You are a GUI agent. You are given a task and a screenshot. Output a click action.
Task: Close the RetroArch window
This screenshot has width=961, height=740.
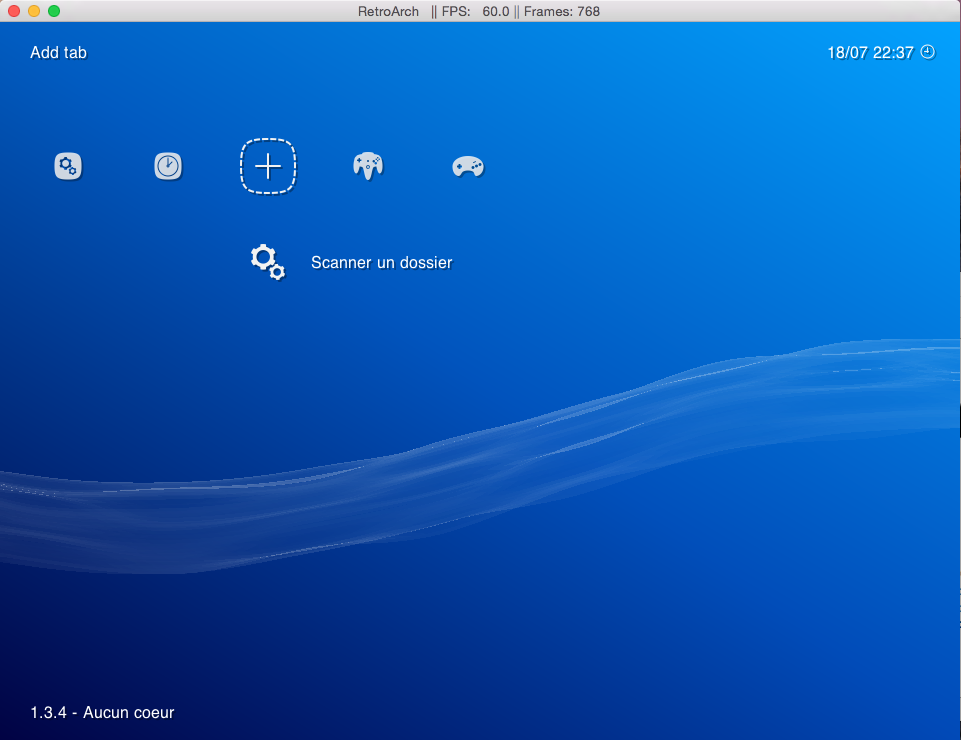click(14, 11)
